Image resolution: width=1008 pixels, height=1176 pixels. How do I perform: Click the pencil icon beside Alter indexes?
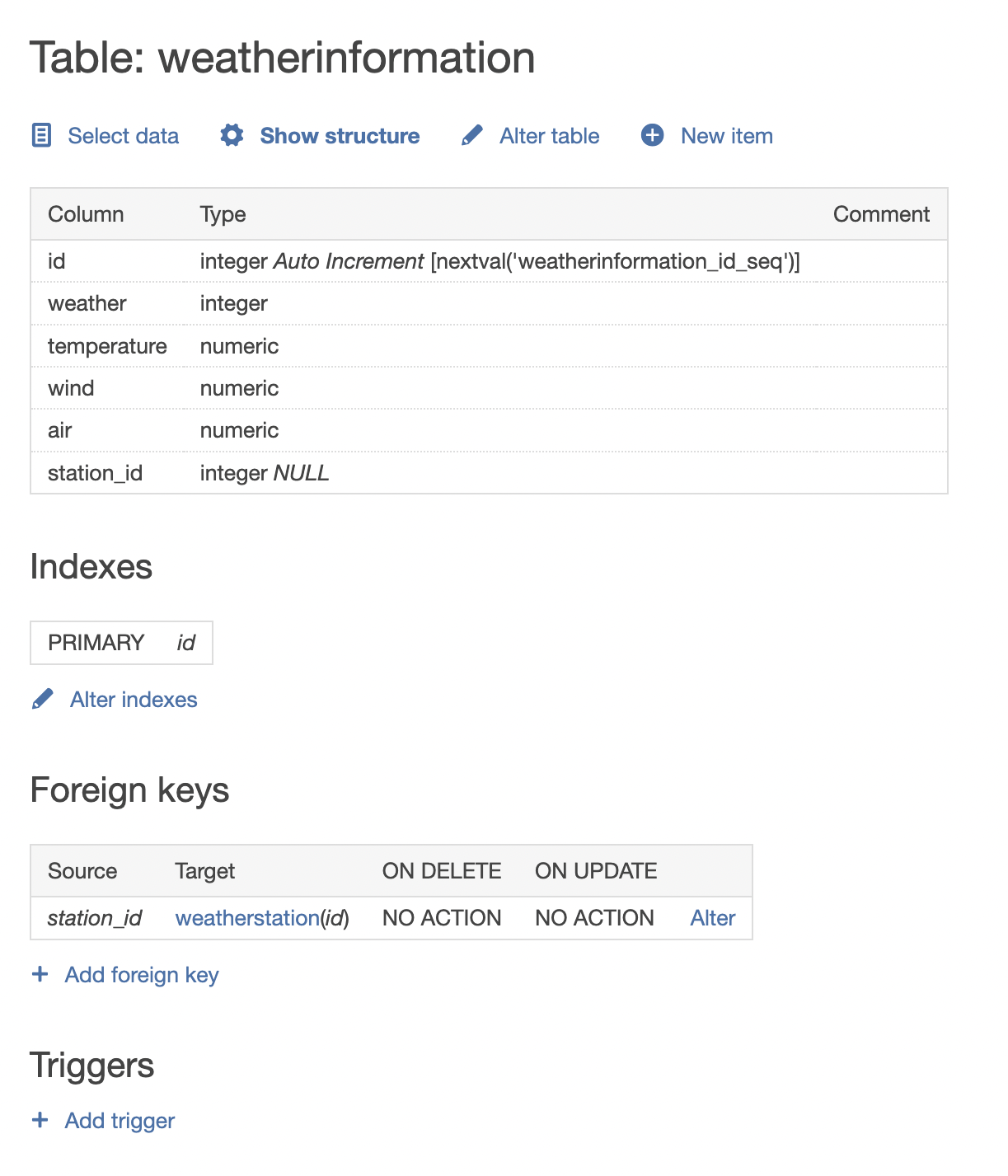point(44,699)
